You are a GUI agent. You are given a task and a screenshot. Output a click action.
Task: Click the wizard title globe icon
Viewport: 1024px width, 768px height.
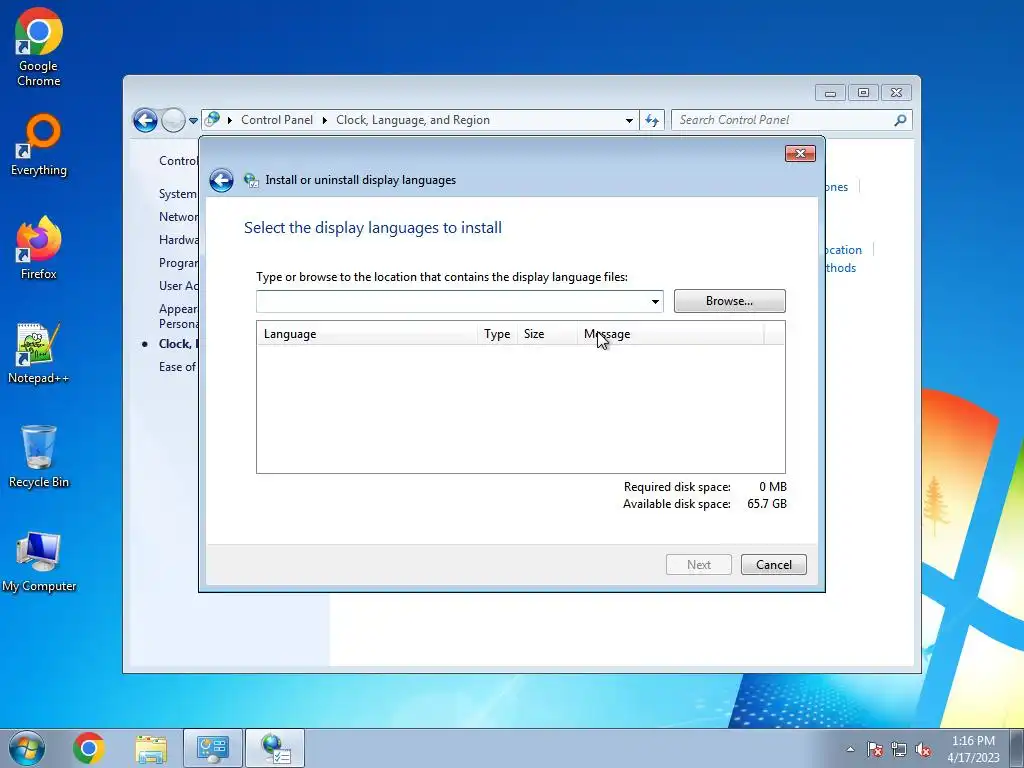pyautogui.click(x=251, y=180)
